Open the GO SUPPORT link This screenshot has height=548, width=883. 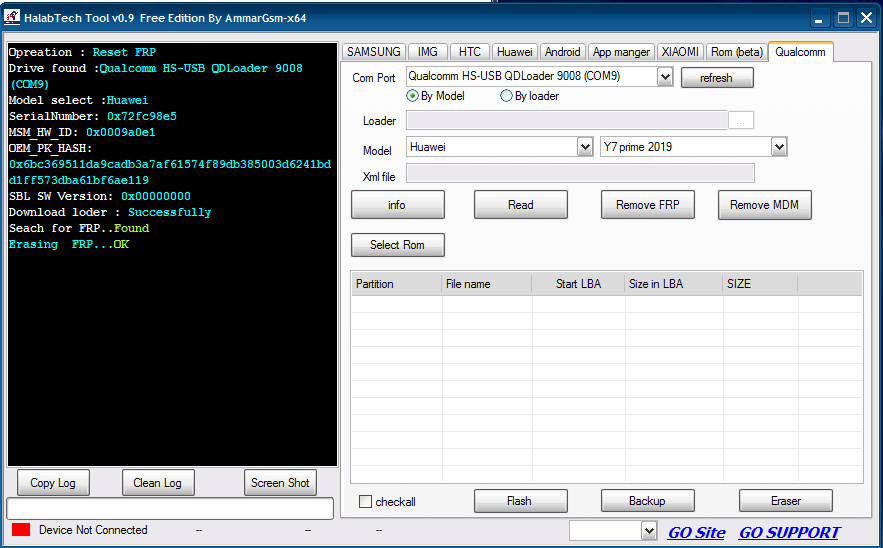tap(789, 532)
